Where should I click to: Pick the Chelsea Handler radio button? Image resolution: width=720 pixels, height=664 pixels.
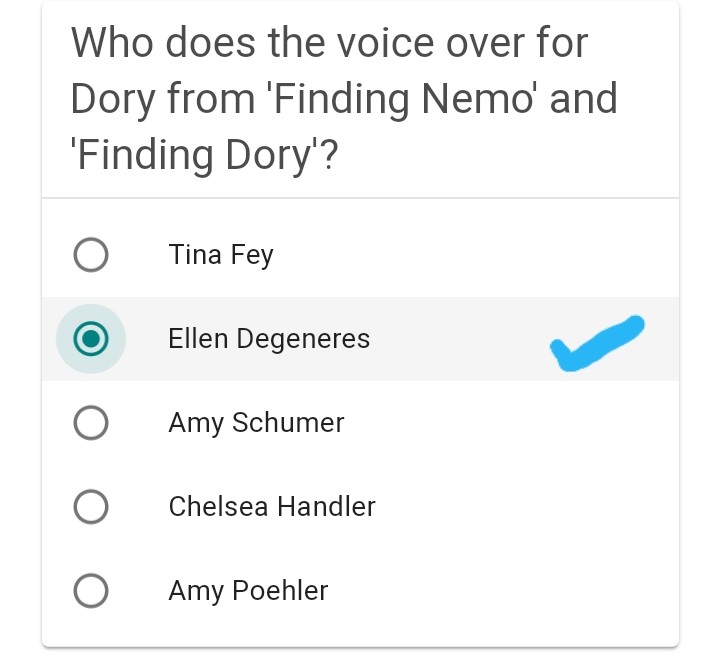[91, 507]
